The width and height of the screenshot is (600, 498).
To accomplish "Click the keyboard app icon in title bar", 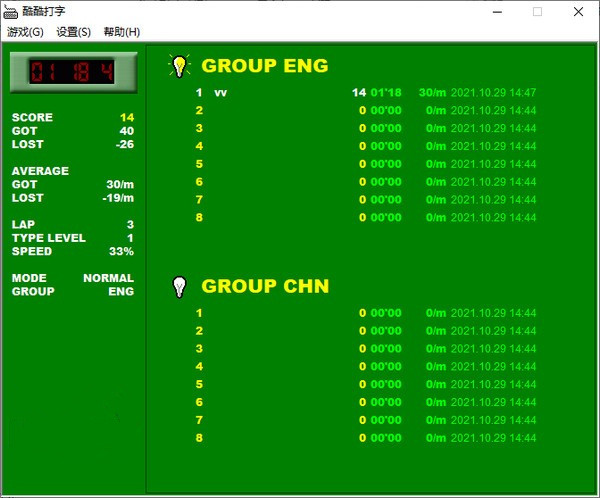I will [10, 12].
